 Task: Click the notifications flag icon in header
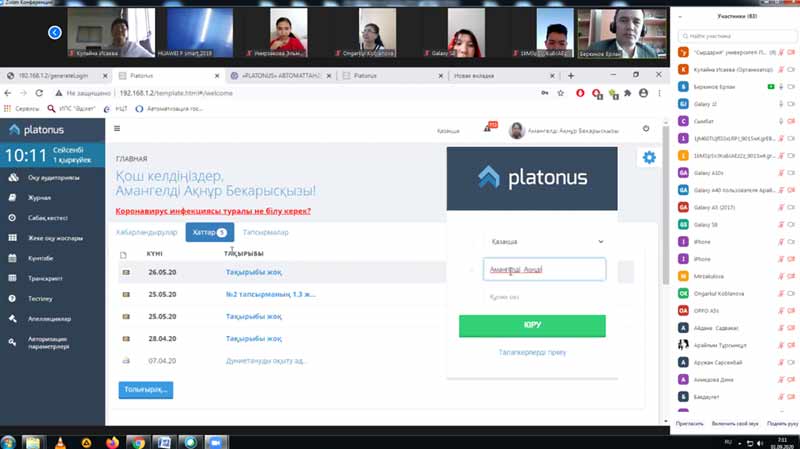coord(489,129)
